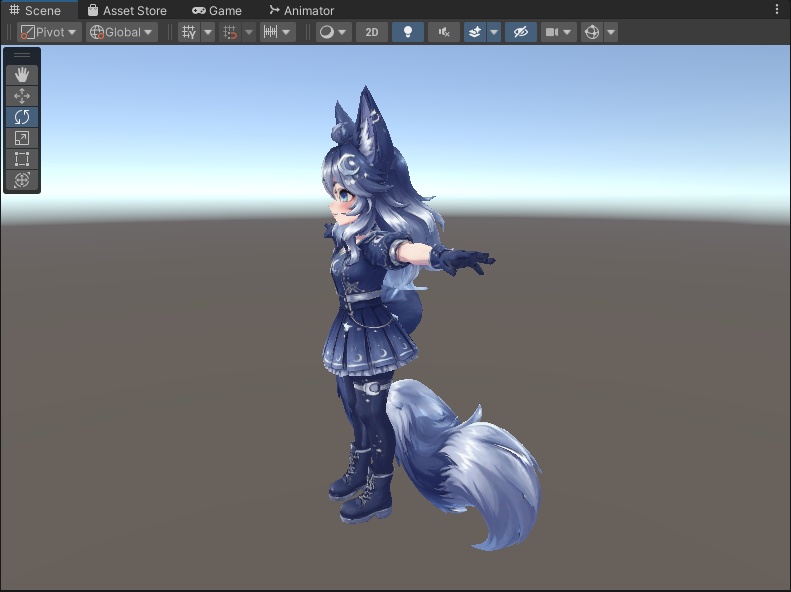Toggle the Gizmos button
791x592 pixels.
592,32
